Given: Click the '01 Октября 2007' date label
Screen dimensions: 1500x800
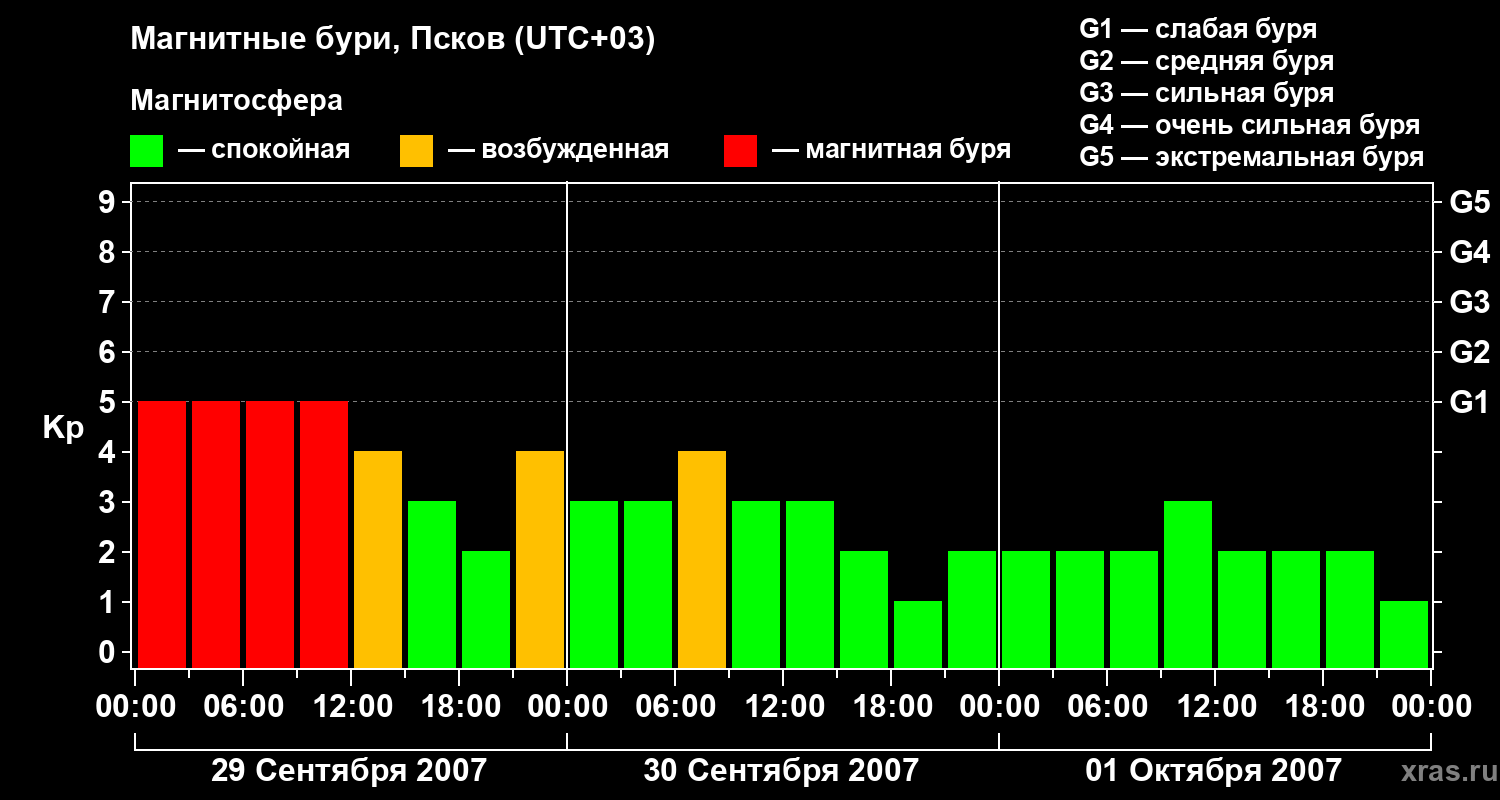Looking at the screenshot, I should [1213, 771].
